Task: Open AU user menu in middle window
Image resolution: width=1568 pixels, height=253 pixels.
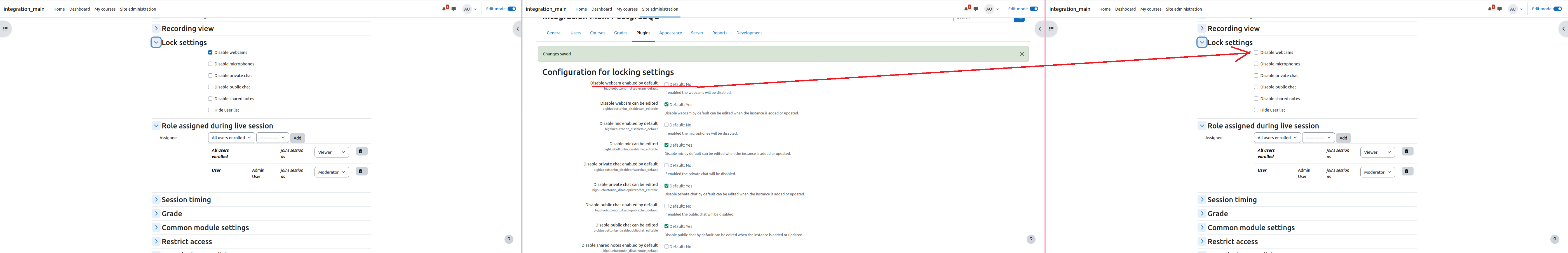Action: tap(992, 9)
